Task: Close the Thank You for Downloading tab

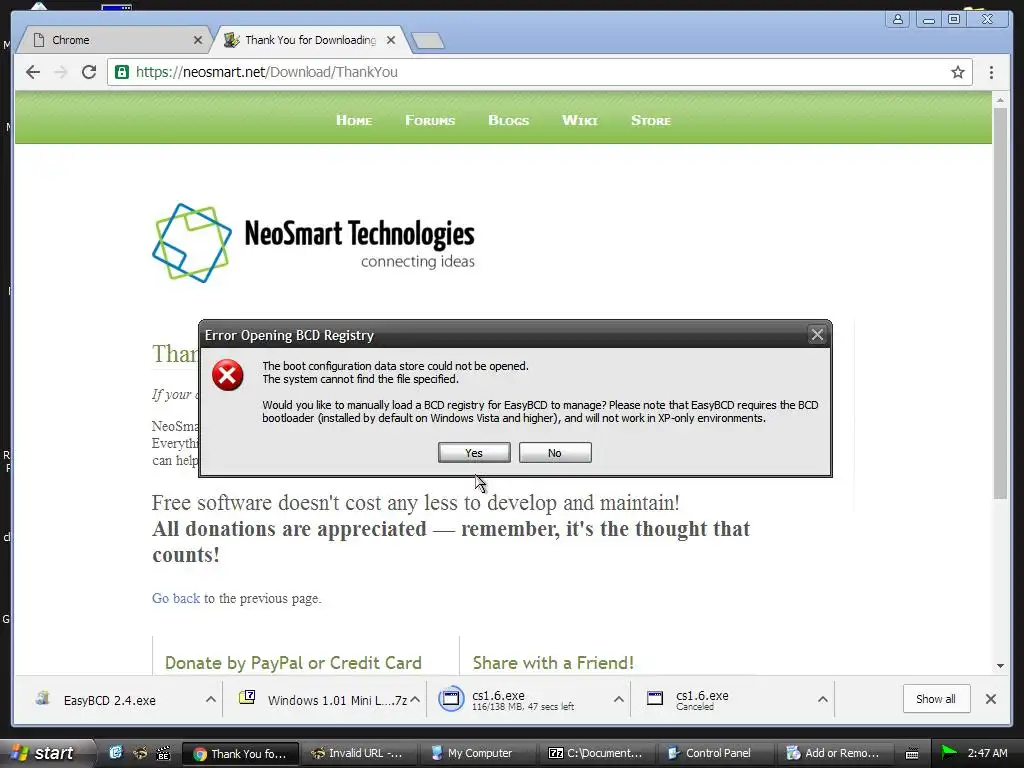Action: tap(391, 40)
